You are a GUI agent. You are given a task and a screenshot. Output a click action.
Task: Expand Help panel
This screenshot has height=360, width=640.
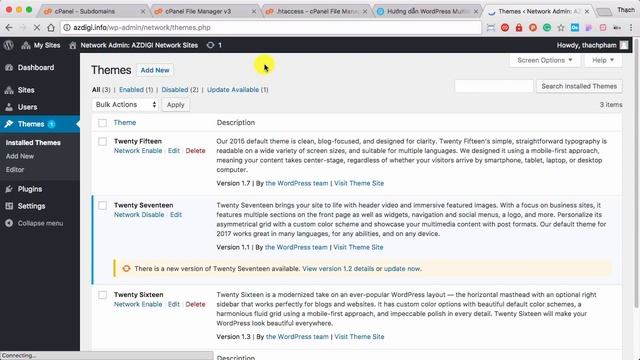click(603, 60)
